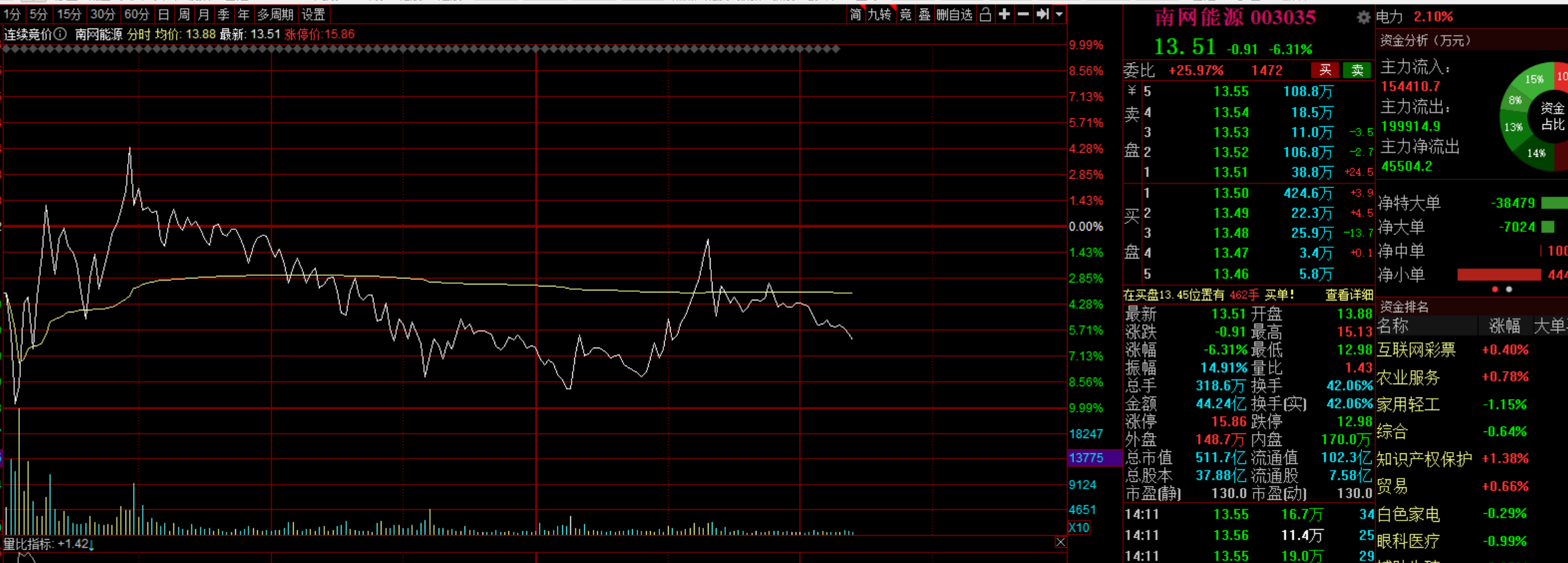The width and height of the screenshot is (1568, 563).
Task: Toggle 叠 overlay button
Action: [x=925, y=14]
